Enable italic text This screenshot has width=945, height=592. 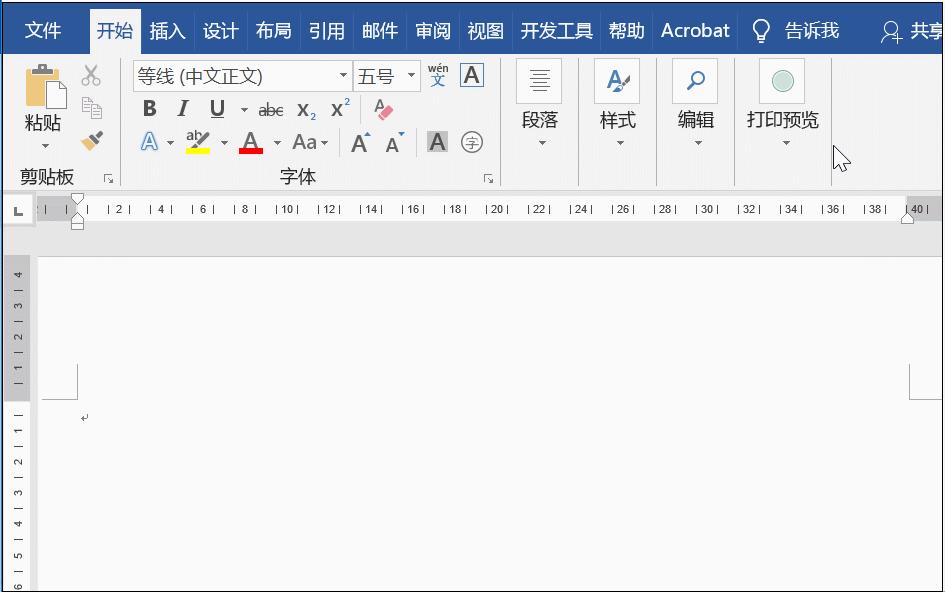[x=181, y=108]
